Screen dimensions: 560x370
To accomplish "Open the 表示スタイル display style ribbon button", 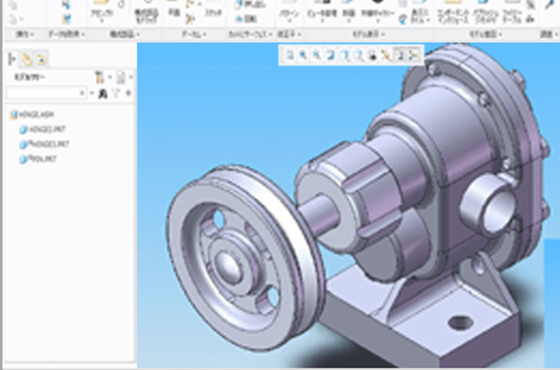I will 420,13.
